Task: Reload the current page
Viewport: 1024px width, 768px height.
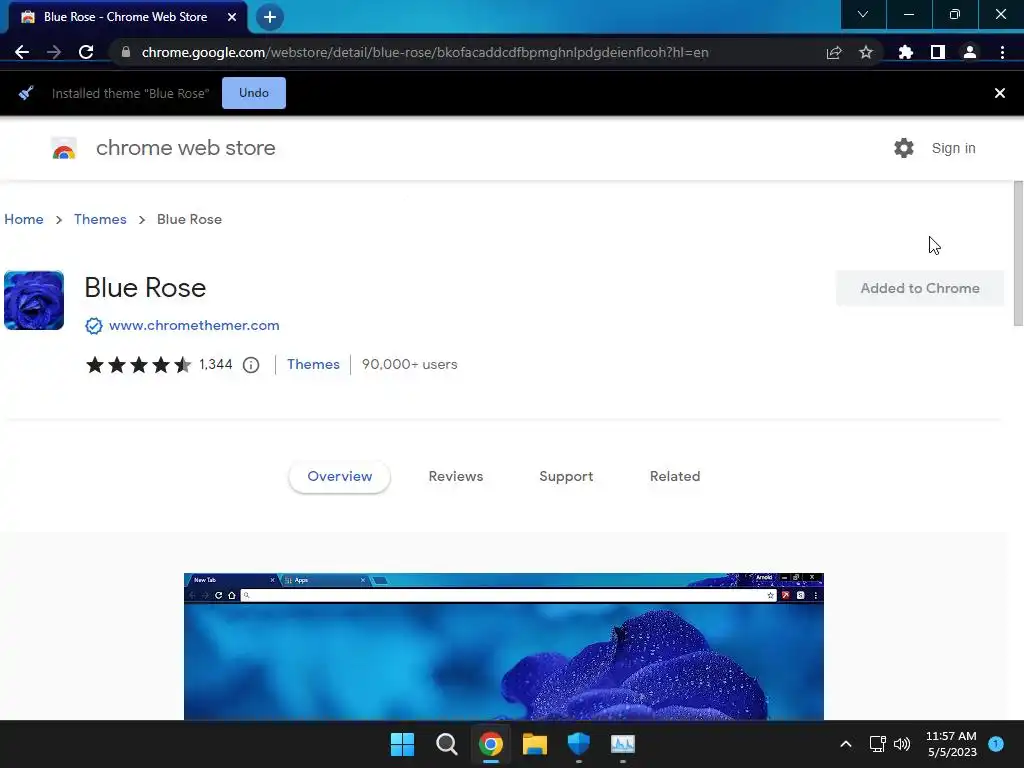Action: pos(86,52)
